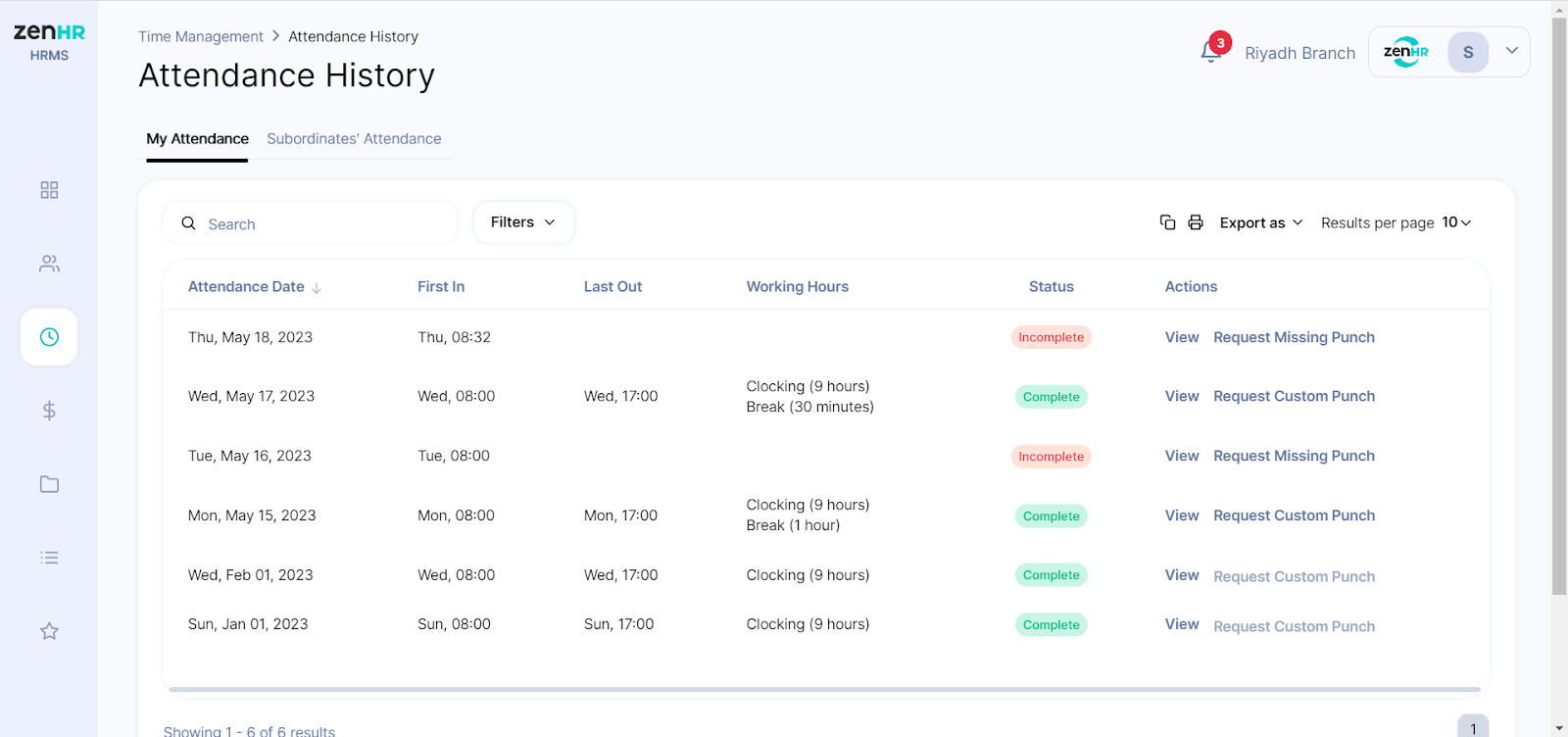
Task: Request Custom Punch for Jan 01, 2023
Action: click(1294, 626)
